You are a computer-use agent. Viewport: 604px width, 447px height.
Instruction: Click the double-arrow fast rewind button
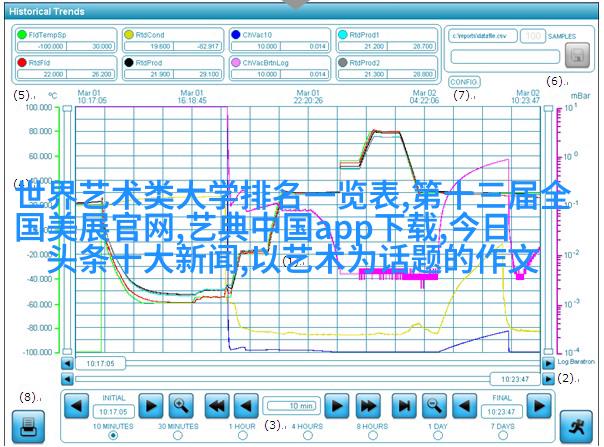[216, 405]
